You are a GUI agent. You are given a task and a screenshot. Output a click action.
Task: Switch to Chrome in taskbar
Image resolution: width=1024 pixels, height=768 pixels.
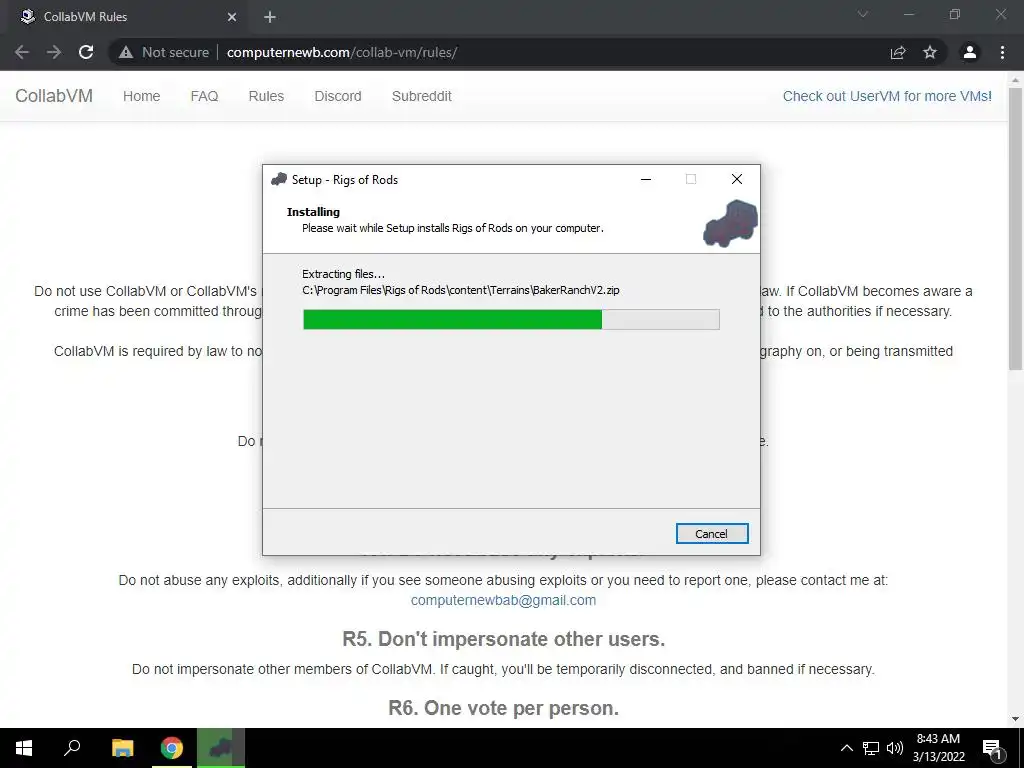[x=172, y=748]
